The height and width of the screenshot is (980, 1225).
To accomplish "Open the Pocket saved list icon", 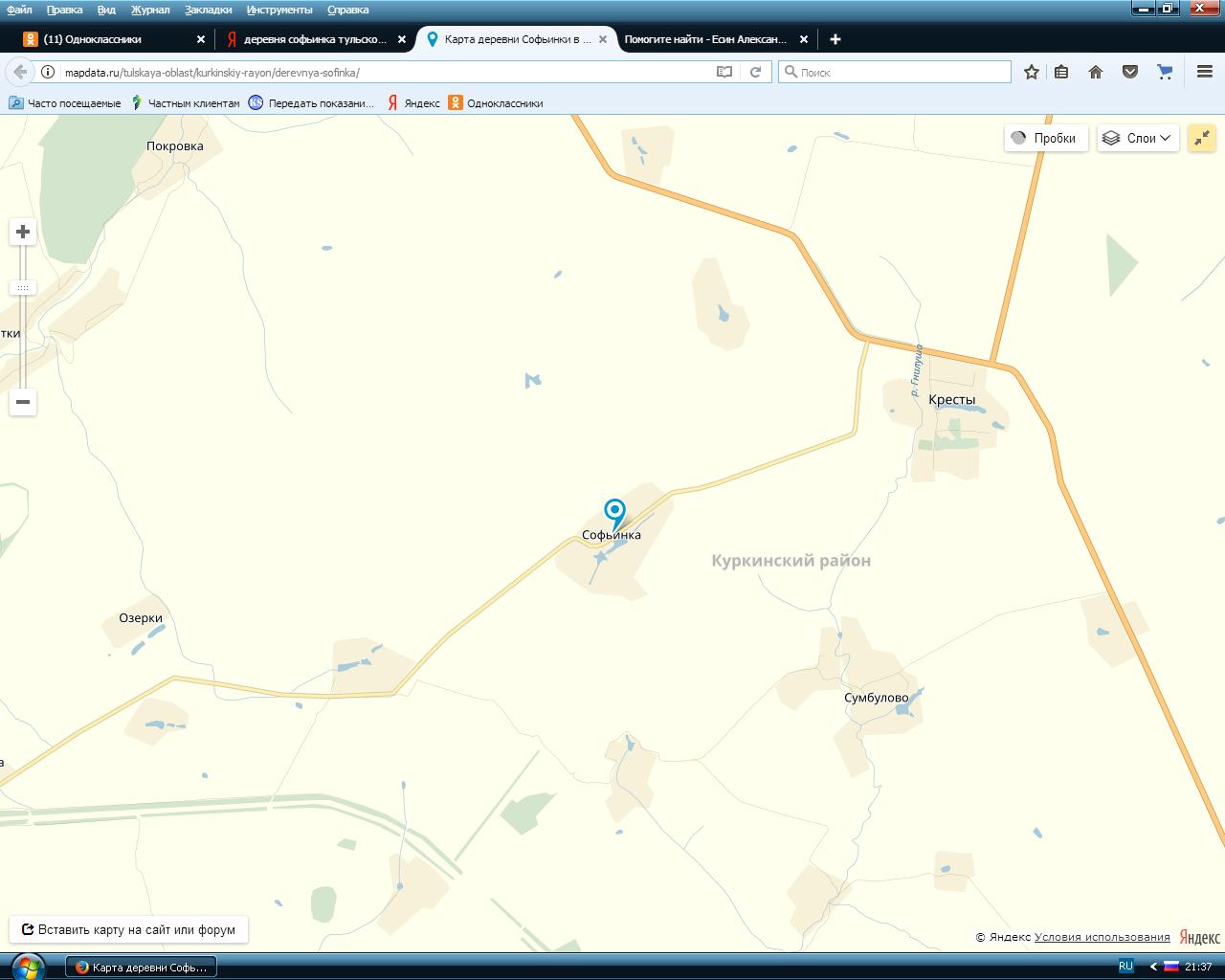I will [x=1130, y=72].
